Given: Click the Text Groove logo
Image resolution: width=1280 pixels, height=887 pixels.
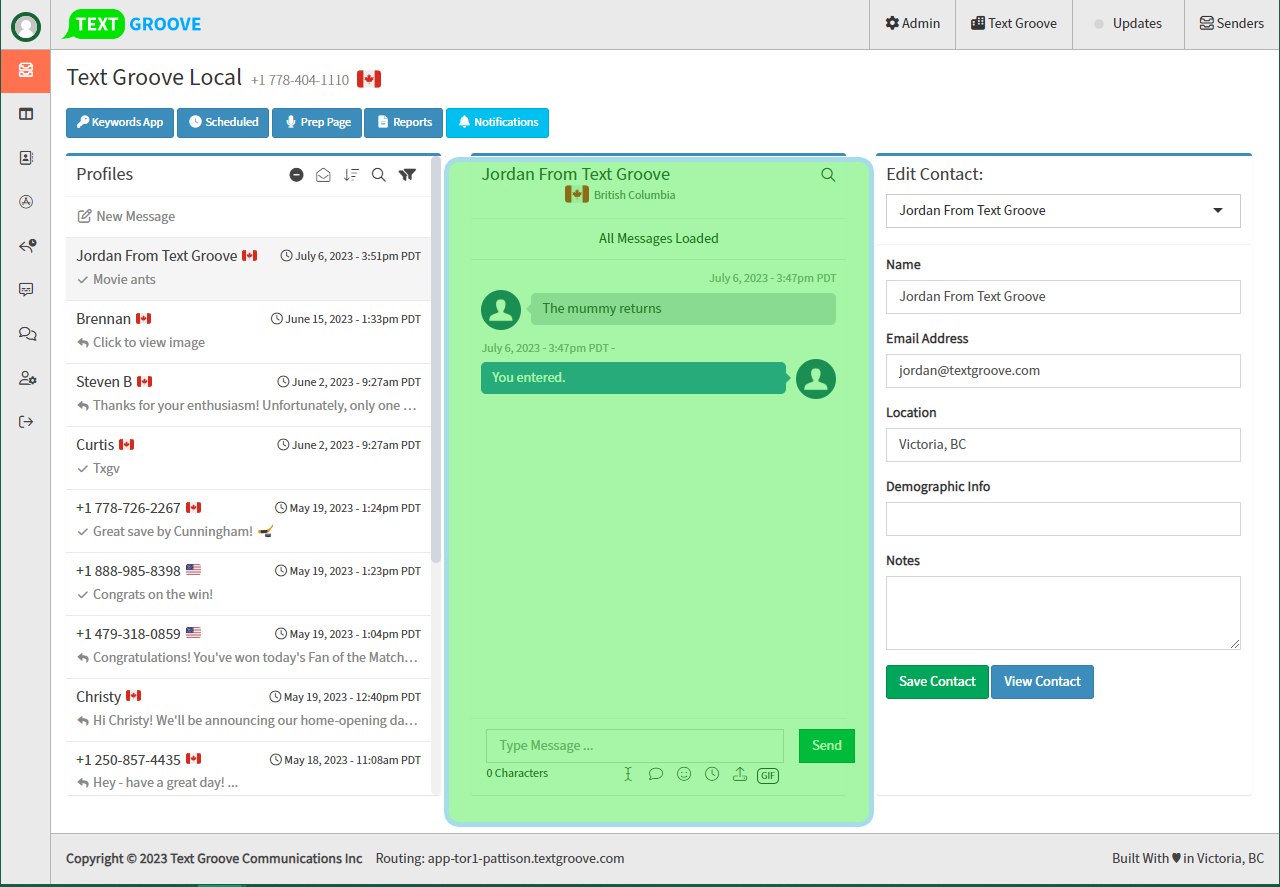Looking at the screenshot, I should pyautogui.click(x=132, y=24).
